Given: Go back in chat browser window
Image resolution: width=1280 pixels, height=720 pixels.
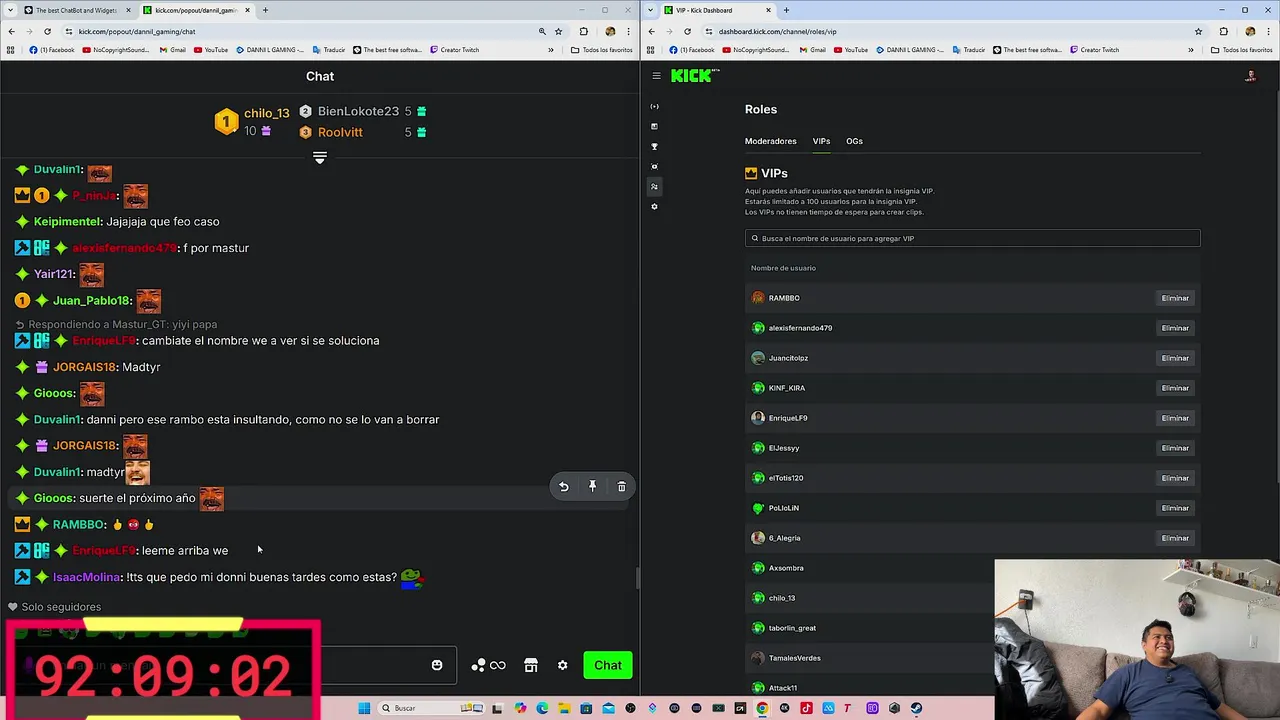Looking at the screenshot, I should 11,31.
